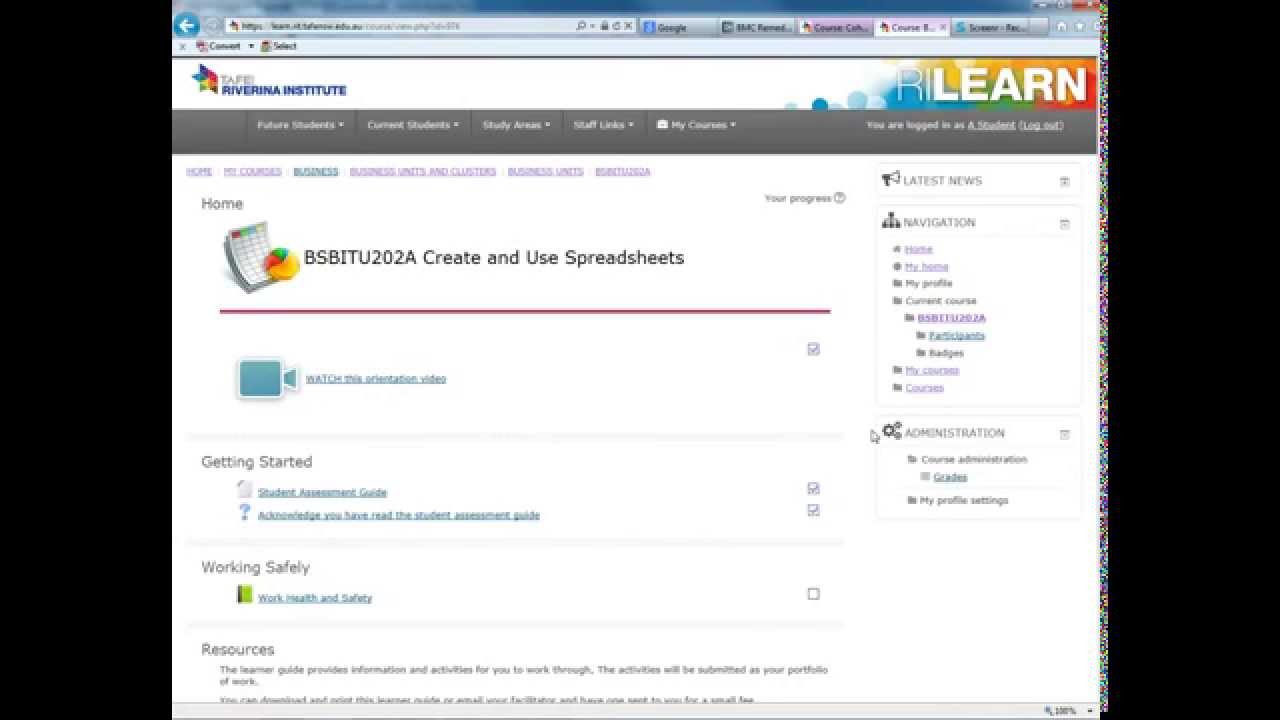Click the spreadsheet course icon beside the title
The image size is (1280, 720).
[262, 258]
